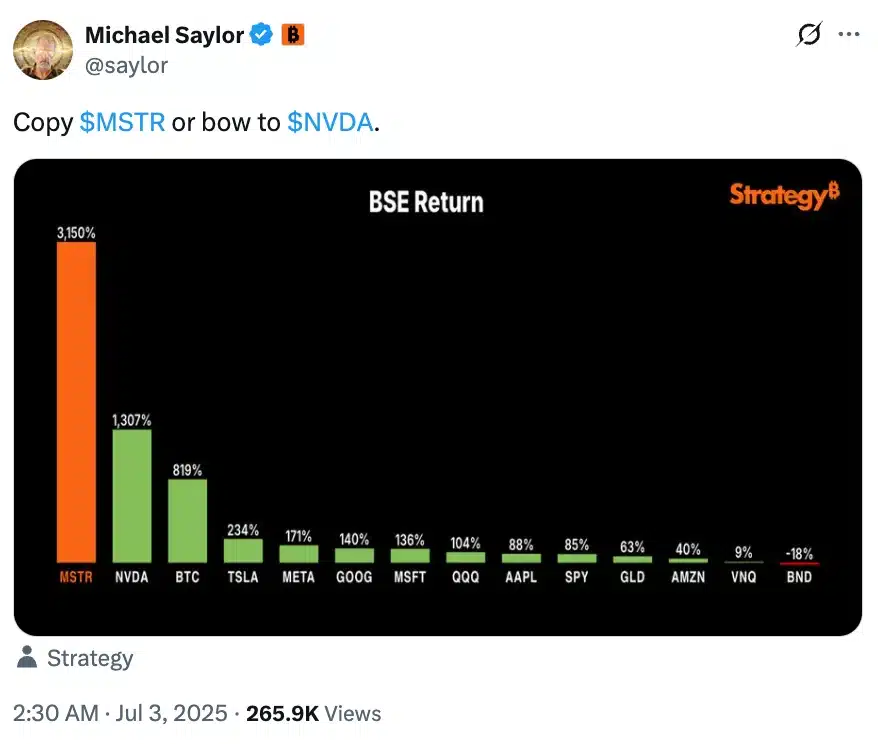Click the BSE Return chart image
This screenshot has height=744, width=878.
438,397
